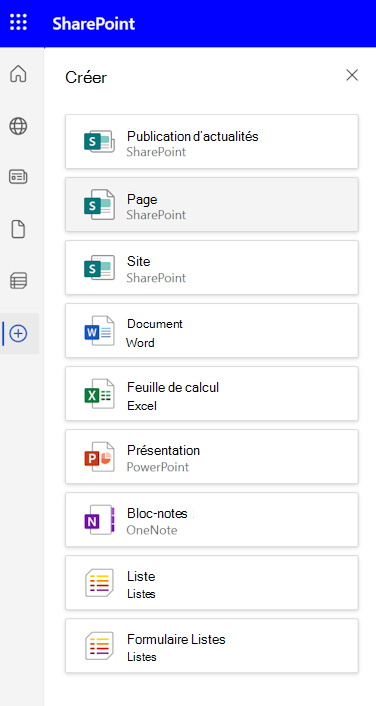Click the OneNote subtitle under Bloc-notes
Screen dimensions: 376x706
pos(152,530)
